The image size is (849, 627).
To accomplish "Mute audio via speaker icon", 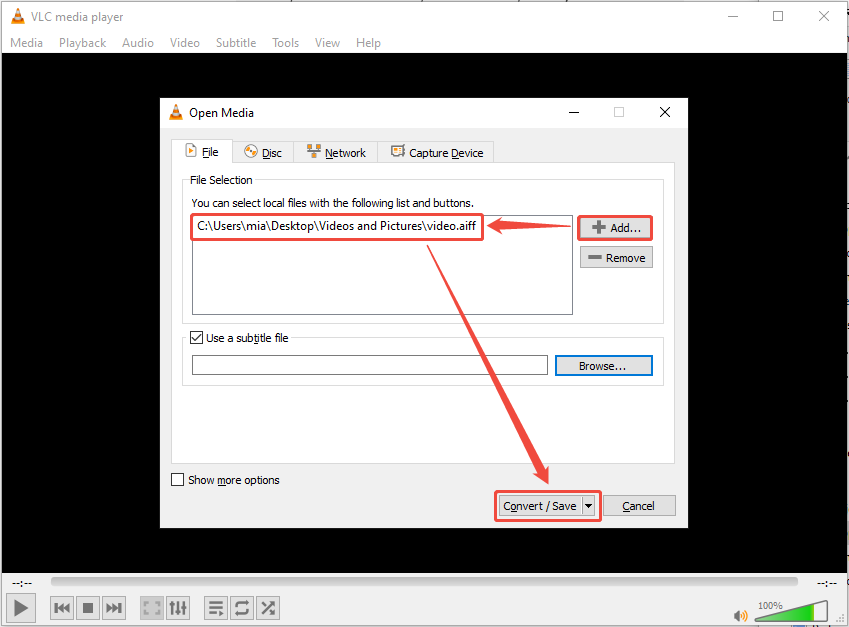I will 740,616.
